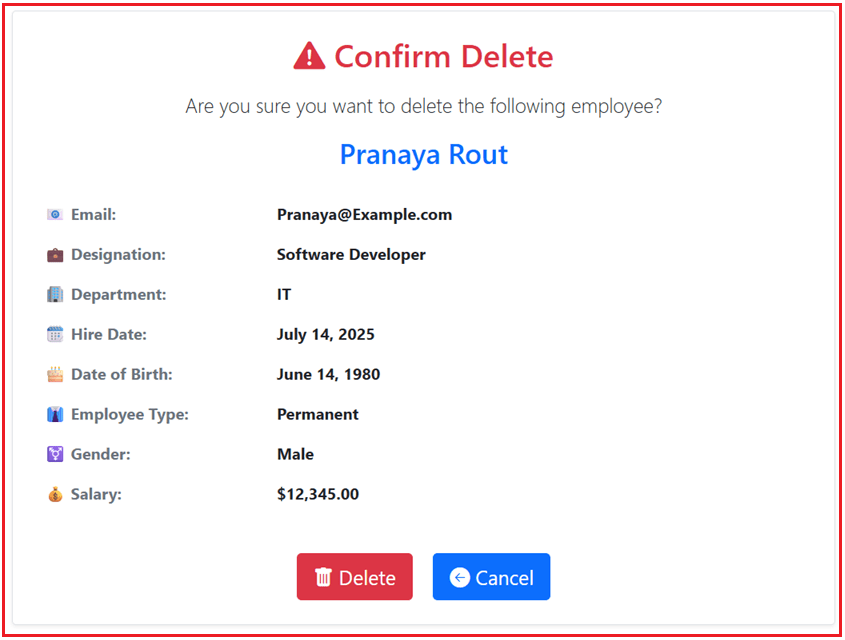Image resolution: width=845 pixels, height=640 pixels.
Task: Click the employee name Pranaya Rout
Action: tap(423, 155)
